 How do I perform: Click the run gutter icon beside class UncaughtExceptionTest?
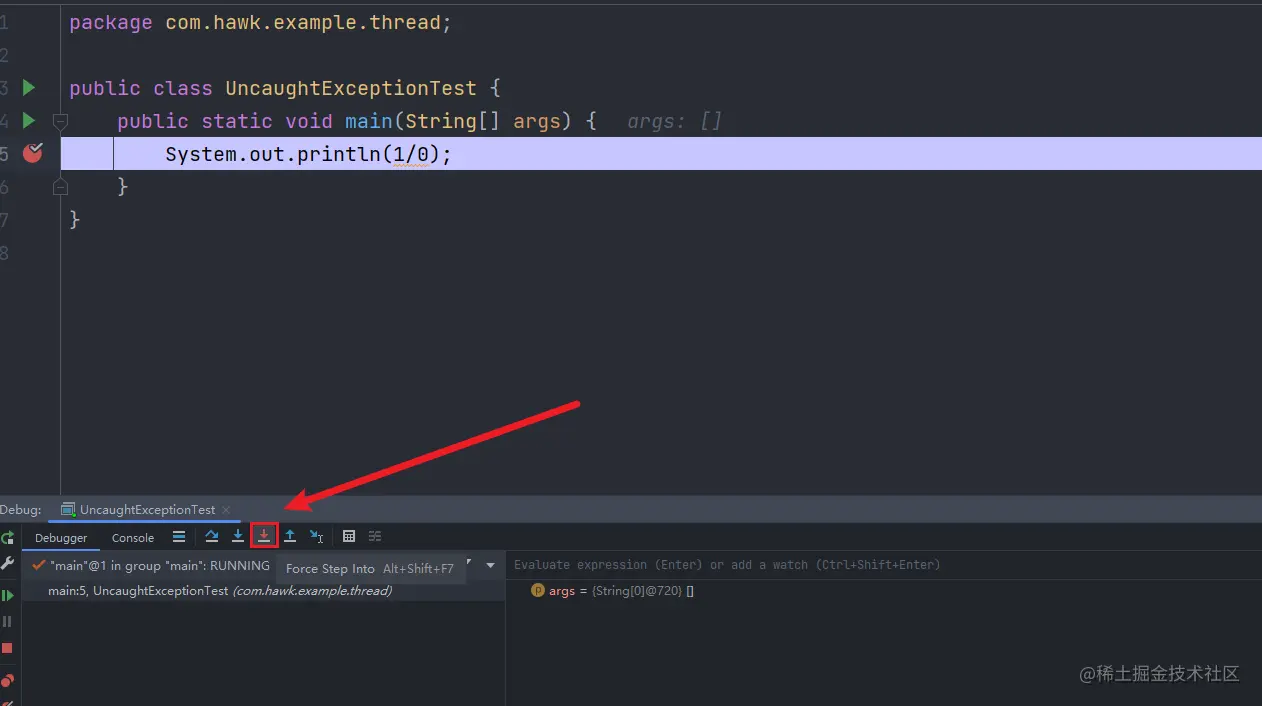click(29, 88)
